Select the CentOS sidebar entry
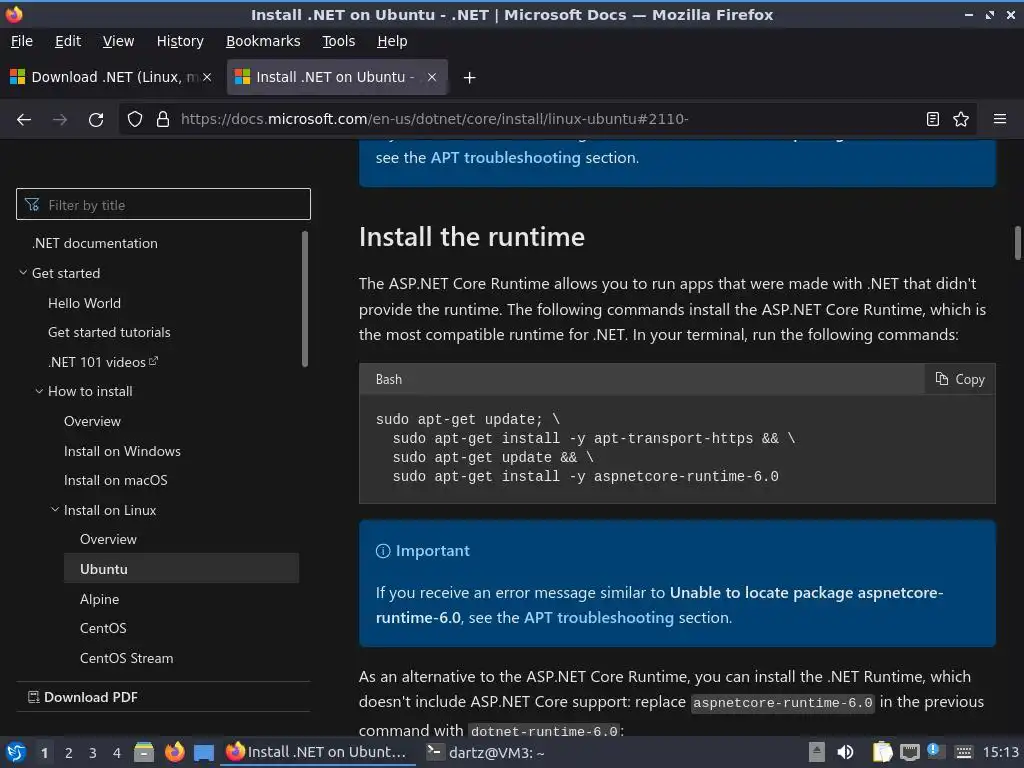The height and width of the screenshot is (768, 1024). [103, 628]
